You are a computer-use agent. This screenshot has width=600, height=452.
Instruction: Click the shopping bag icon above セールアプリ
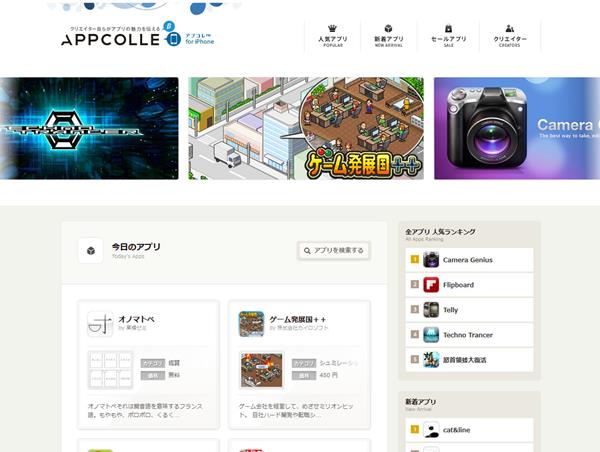[x=448, y=28]
